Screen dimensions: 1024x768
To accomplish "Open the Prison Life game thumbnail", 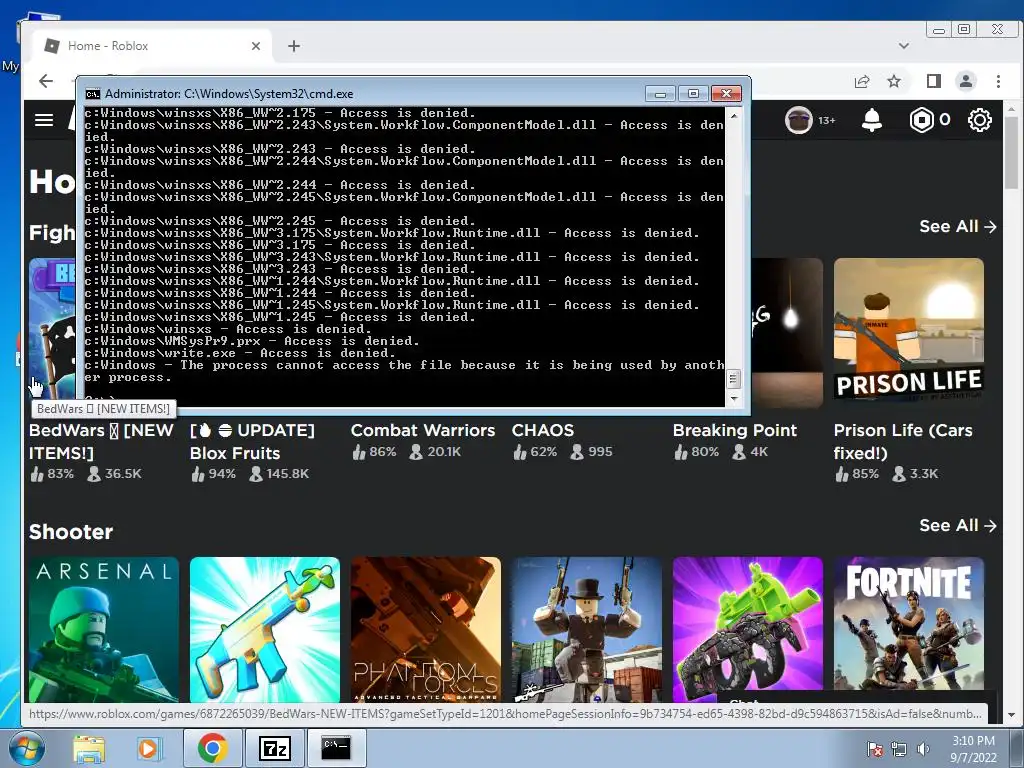I will [x=908, y=332].
